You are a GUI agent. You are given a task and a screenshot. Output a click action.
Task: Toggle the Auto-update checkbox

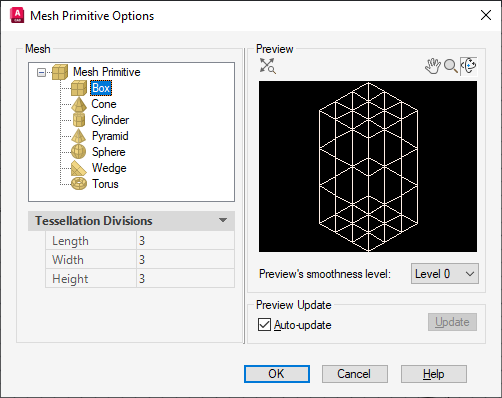pos(264,325)
